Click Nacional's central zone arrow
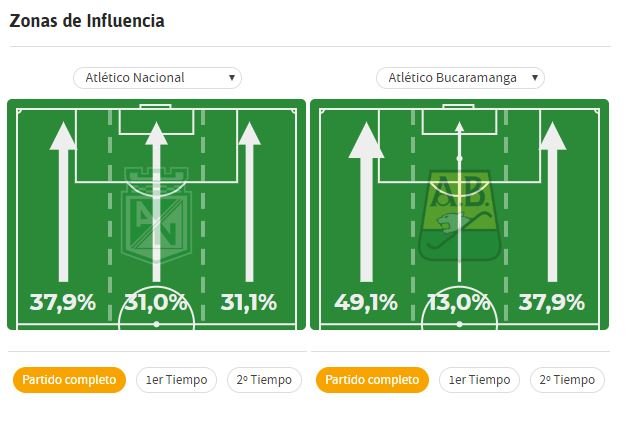This screenshot has width=628, height=442. (x=156, y=202)
